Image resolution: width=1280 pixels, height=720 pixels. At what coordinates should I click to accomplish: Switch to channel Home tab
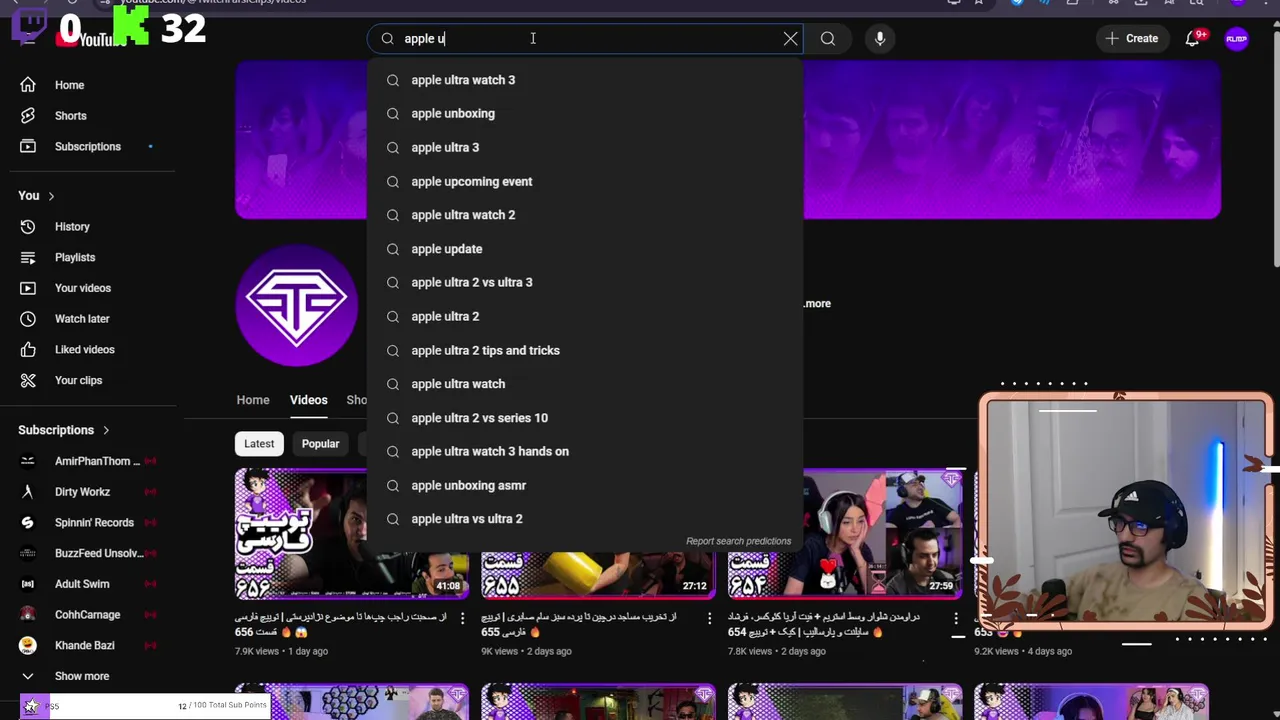point(253,400)
